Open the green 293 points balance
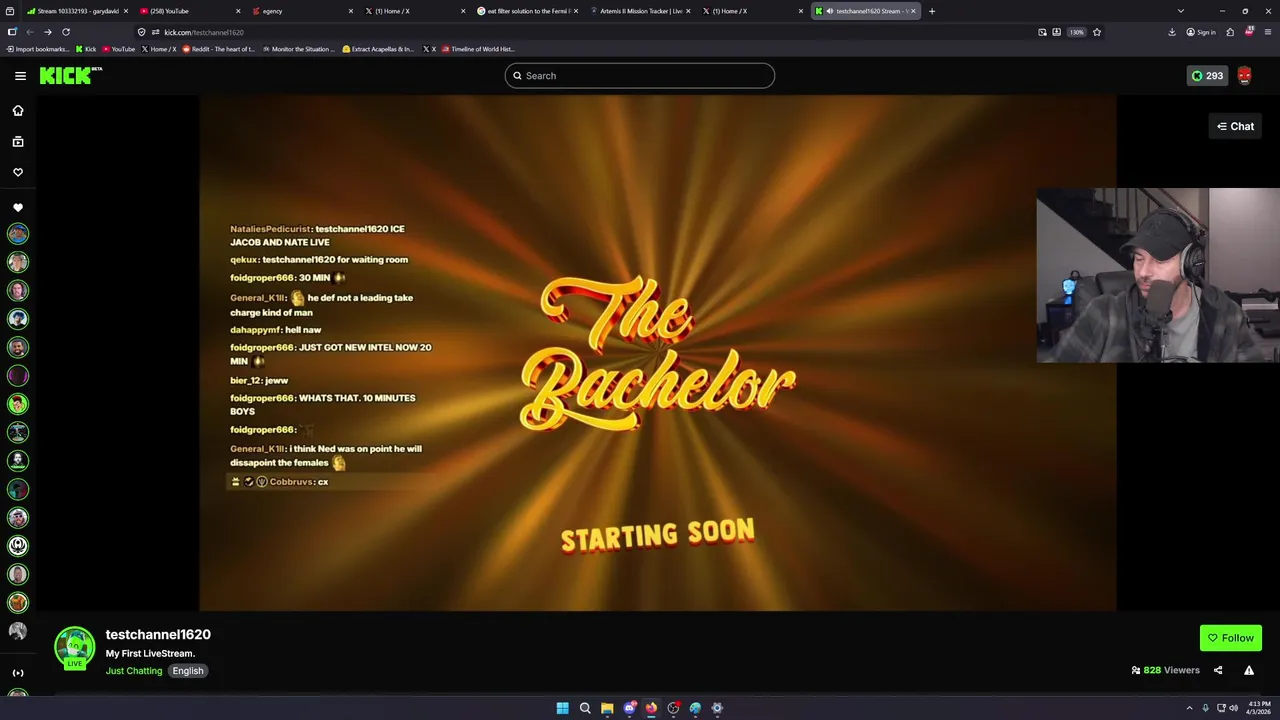 (1207, 76)
